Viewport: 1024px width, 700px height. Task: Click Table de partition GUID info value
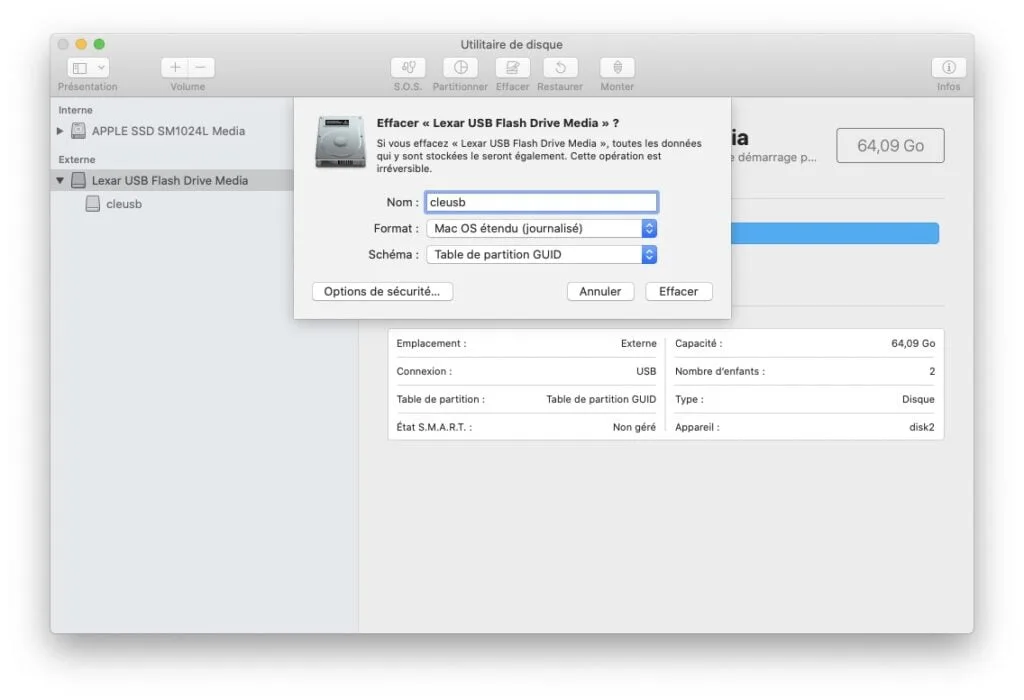click(601, 400)
